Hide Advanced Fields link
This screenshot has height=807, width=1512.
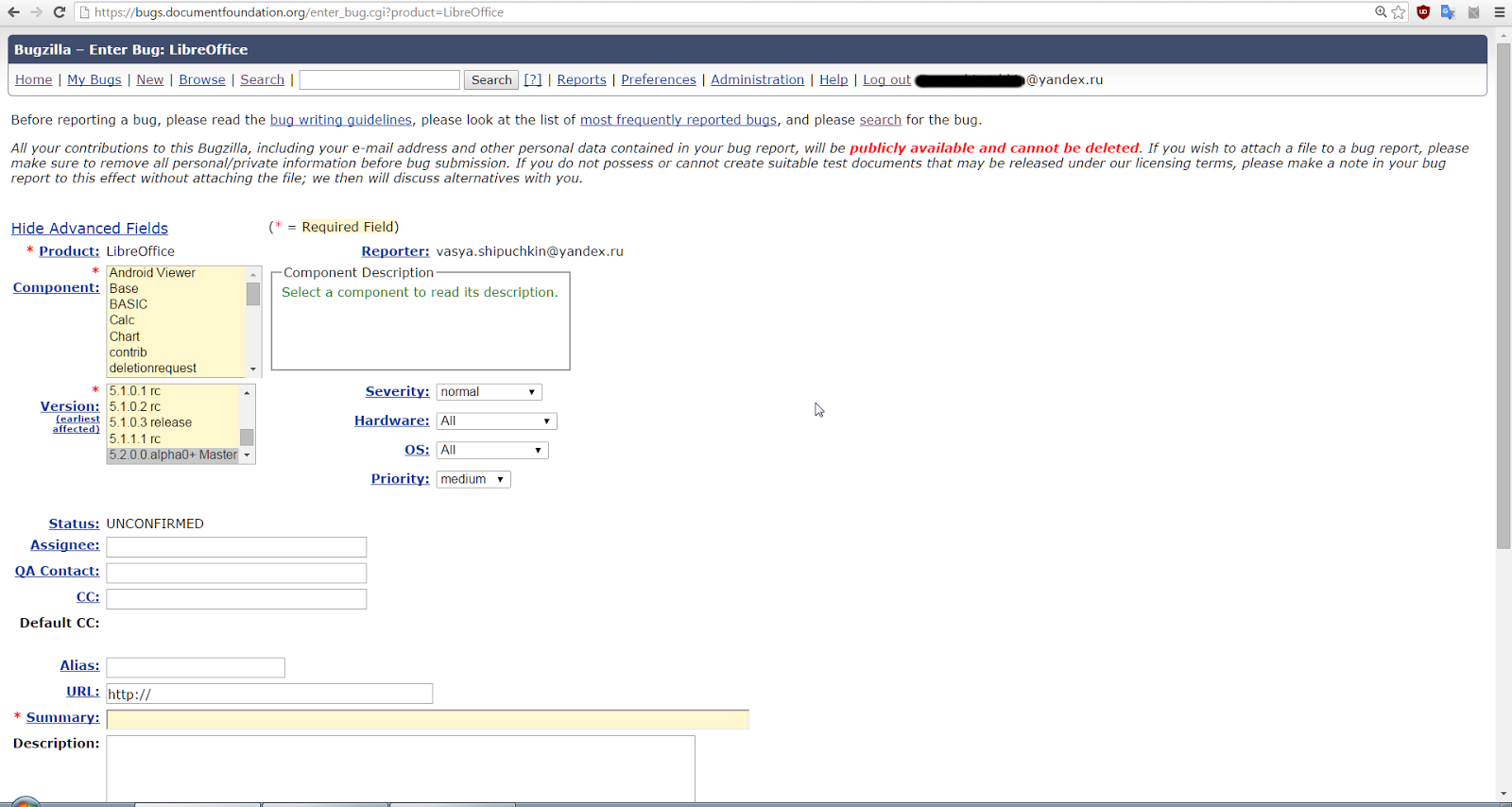point(90,229)
